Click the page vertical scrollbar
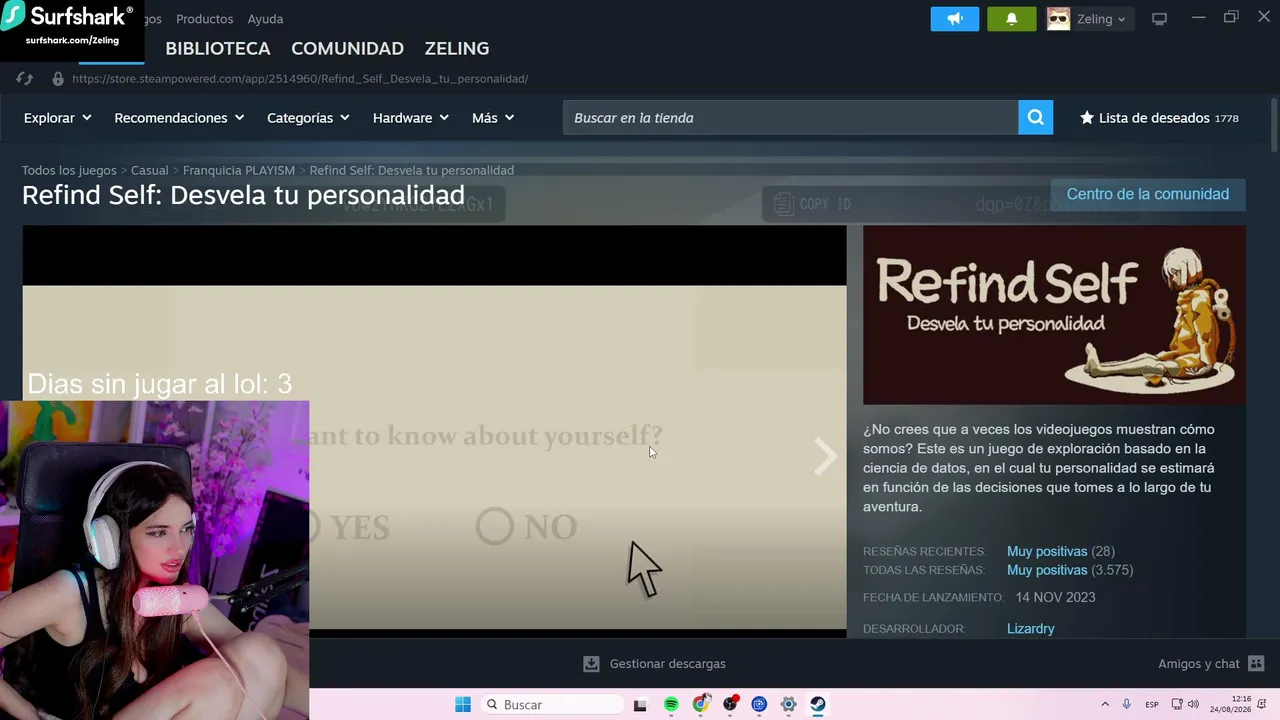The image size is (1280, 720). pyautogui.click(x=1273, y=125)
